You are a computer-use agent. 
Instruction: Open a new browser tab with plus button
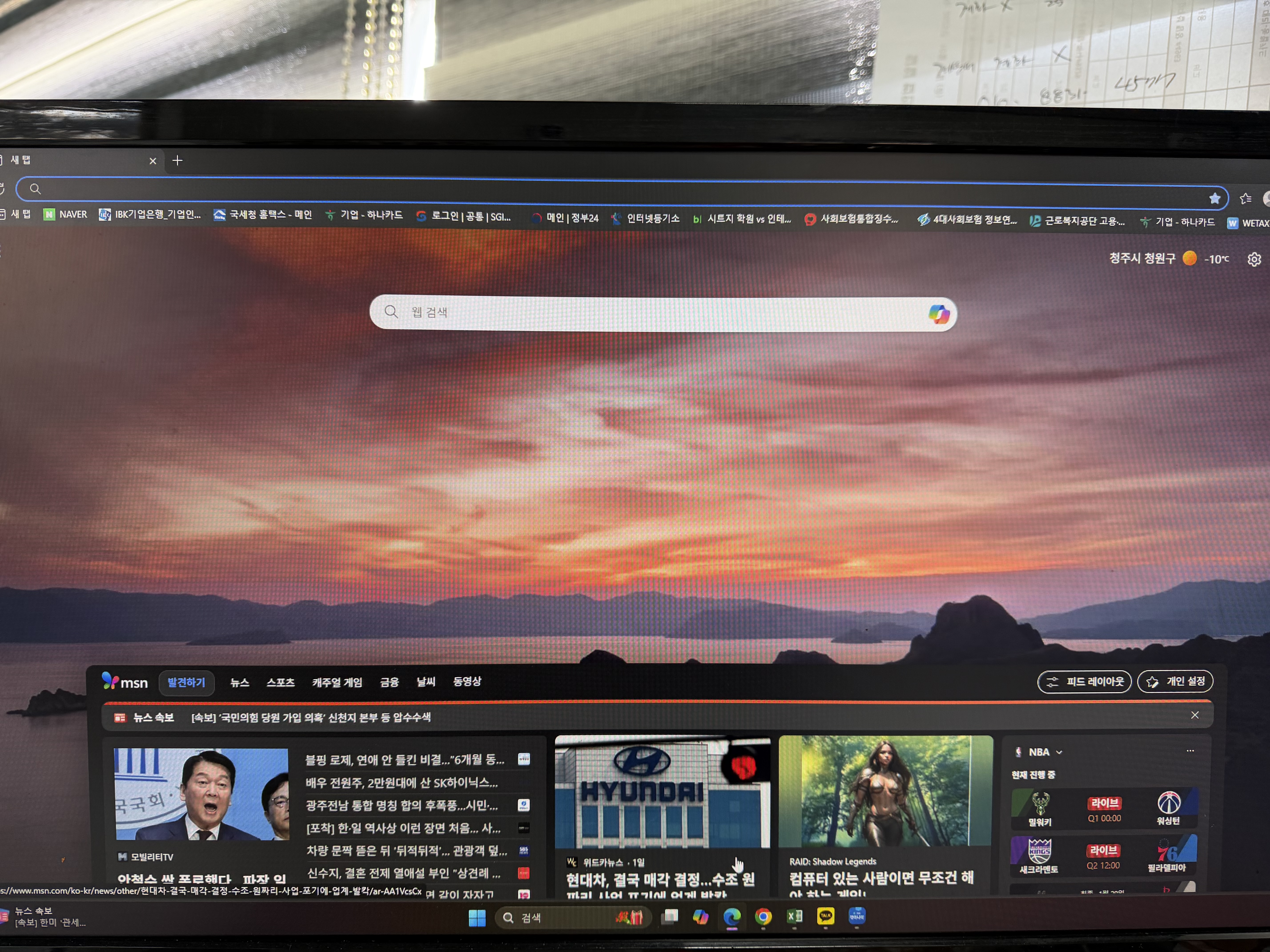click(177, 161)
